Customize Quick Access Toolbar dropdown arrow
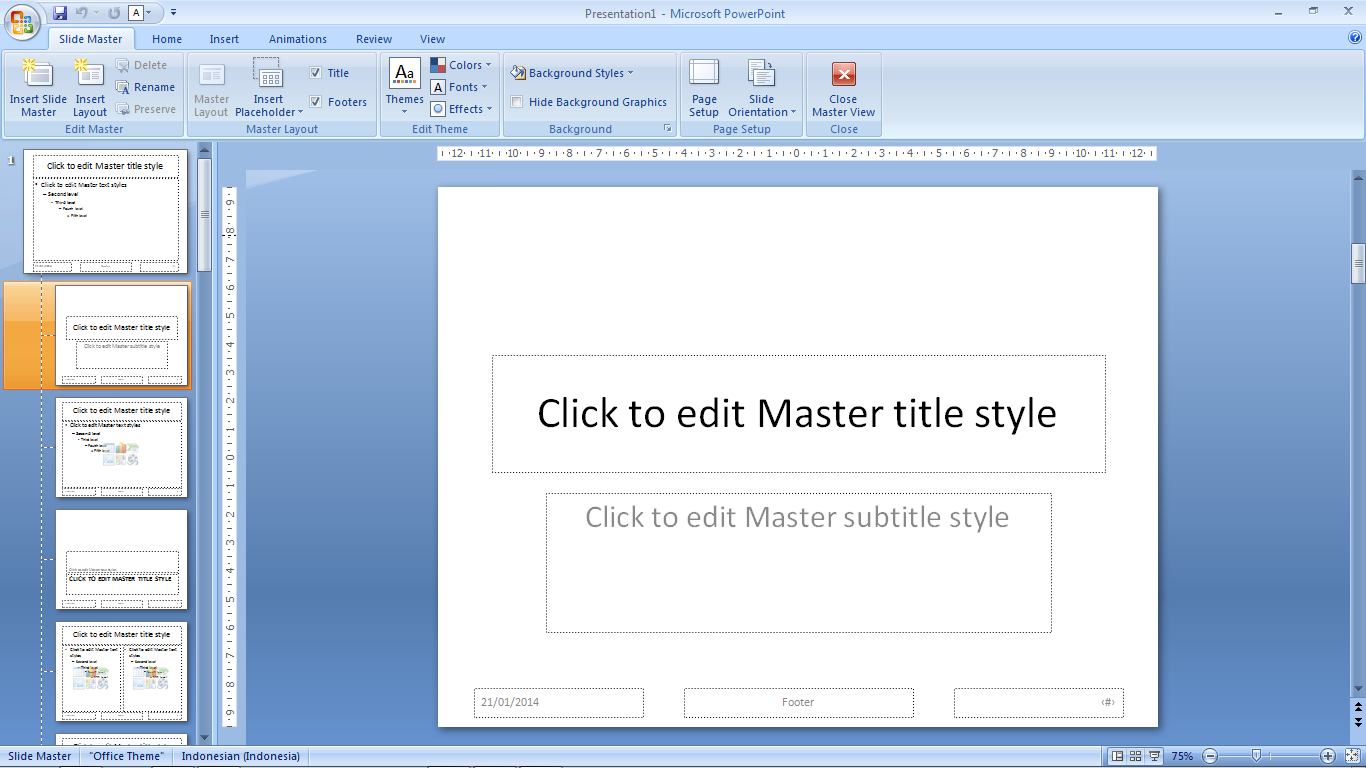Viewport: 1366px width, 768px height. pyautogui.click(x=173, y=13)
